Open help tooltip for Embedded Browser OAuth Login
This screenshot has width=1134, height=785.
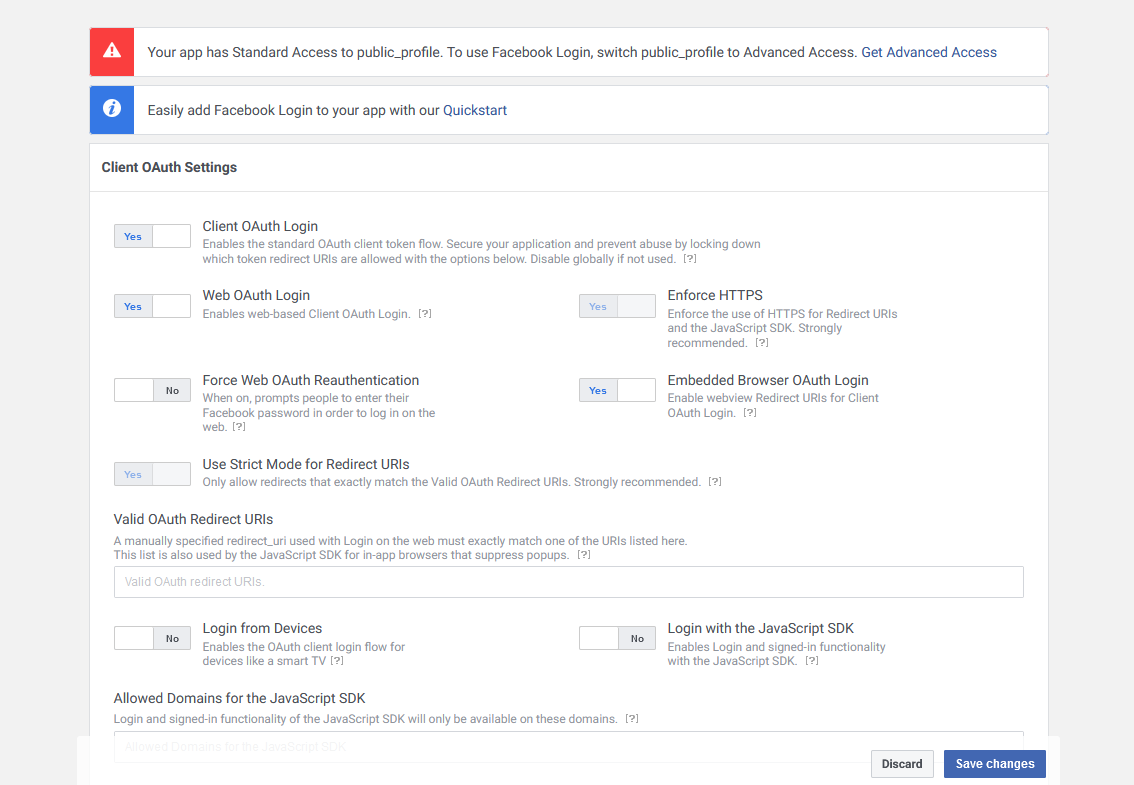750,412
